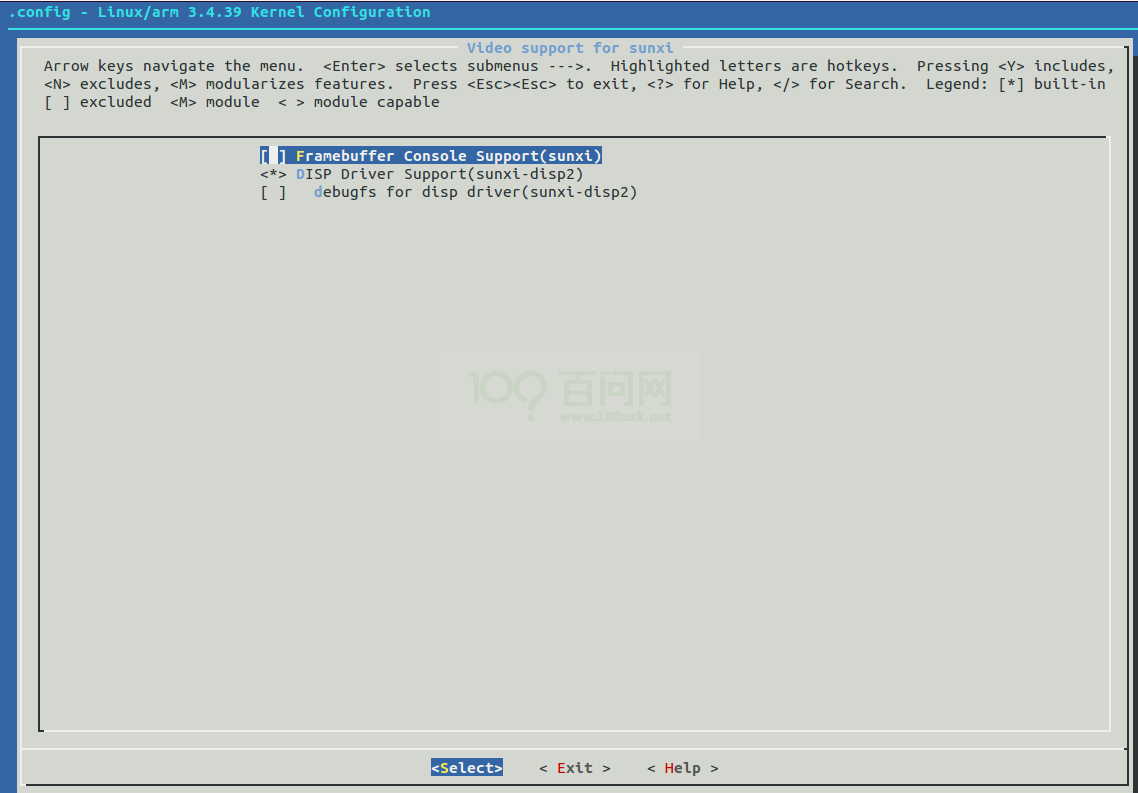Click the <Select> button
This screenshot has height=793, width=1138.
click(466, 767)
